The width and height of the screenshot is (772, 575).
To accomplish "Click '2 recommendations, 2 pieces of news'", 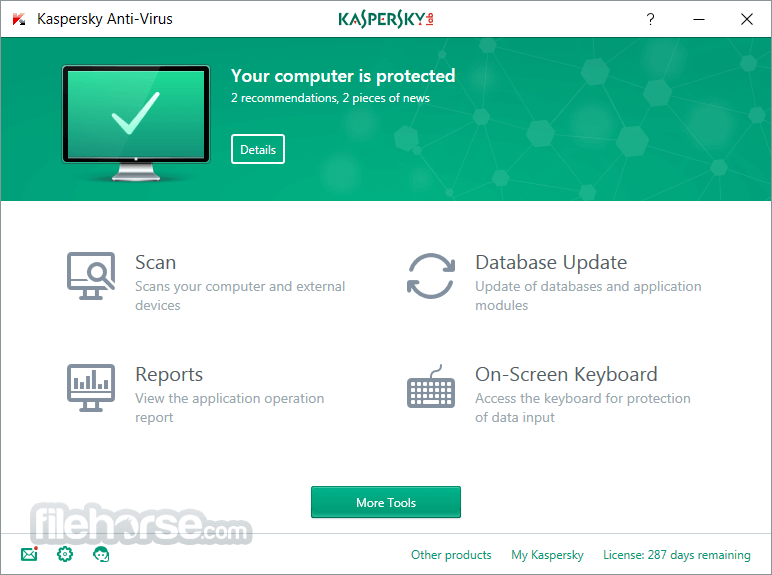I will coord(330,98).
